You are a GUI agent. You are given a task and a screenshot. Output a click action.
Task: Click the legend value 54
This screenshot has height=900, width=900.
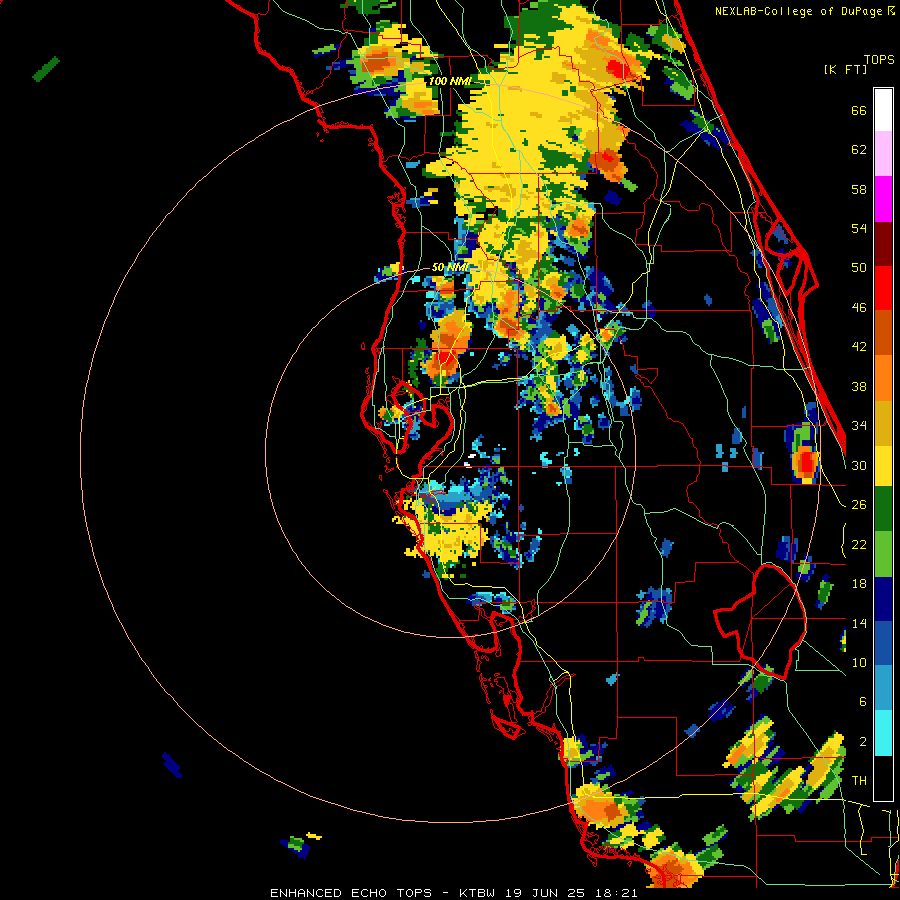pos(859,228)
